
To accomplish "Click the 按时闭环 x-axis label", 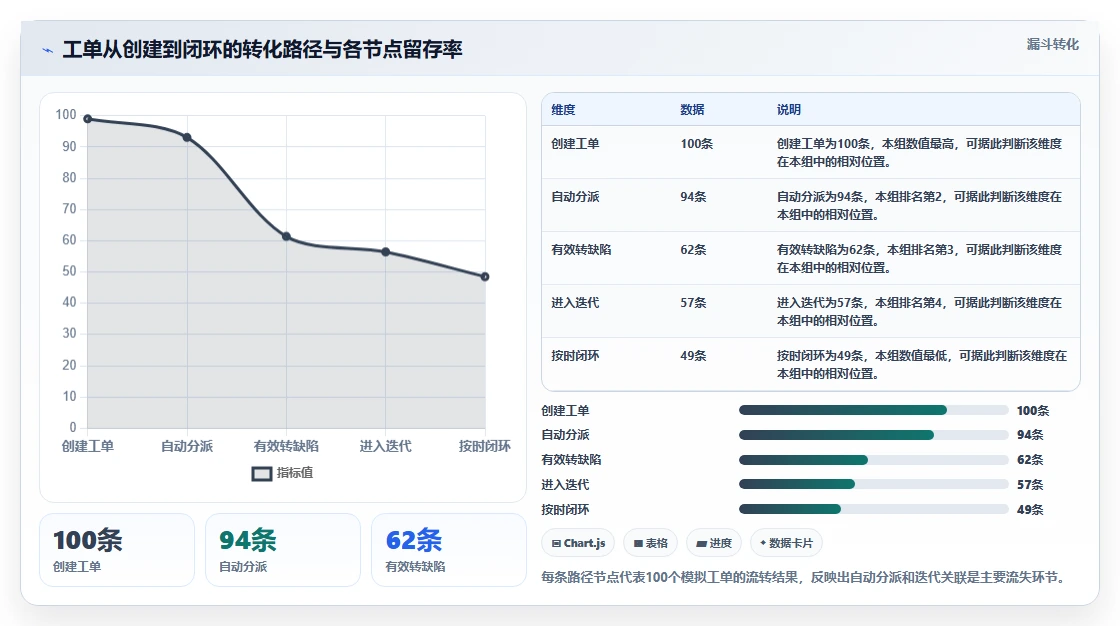I will (x=485, y=446).
